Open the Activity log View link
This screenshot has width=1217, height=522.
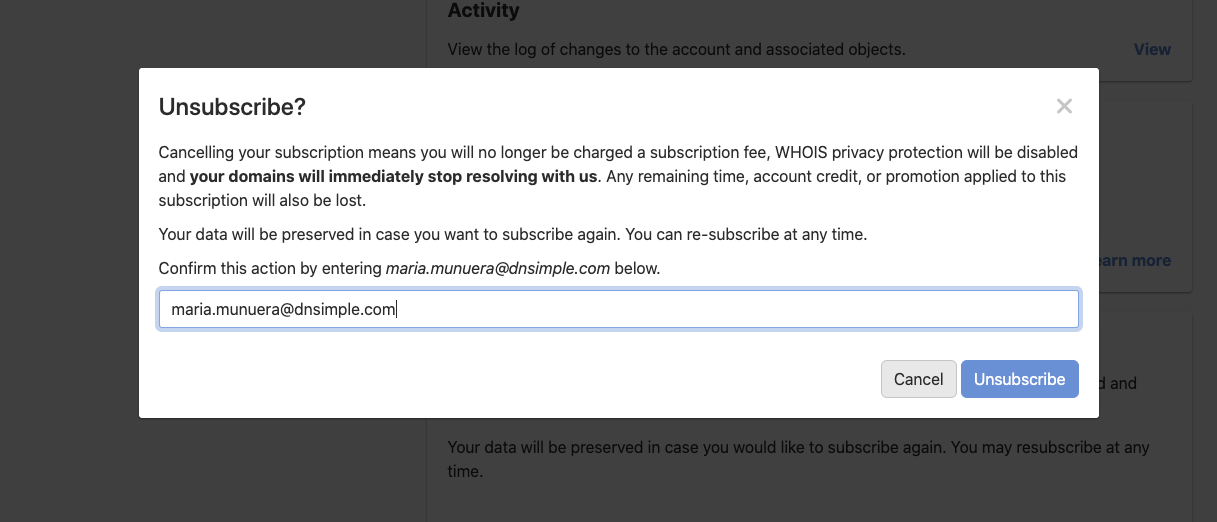1152,49
